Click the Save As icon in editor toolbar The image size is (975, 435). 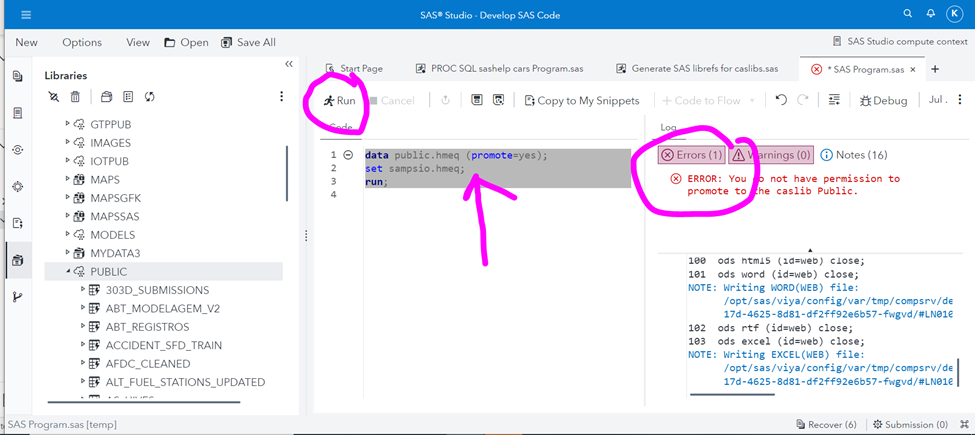[498, 100]
